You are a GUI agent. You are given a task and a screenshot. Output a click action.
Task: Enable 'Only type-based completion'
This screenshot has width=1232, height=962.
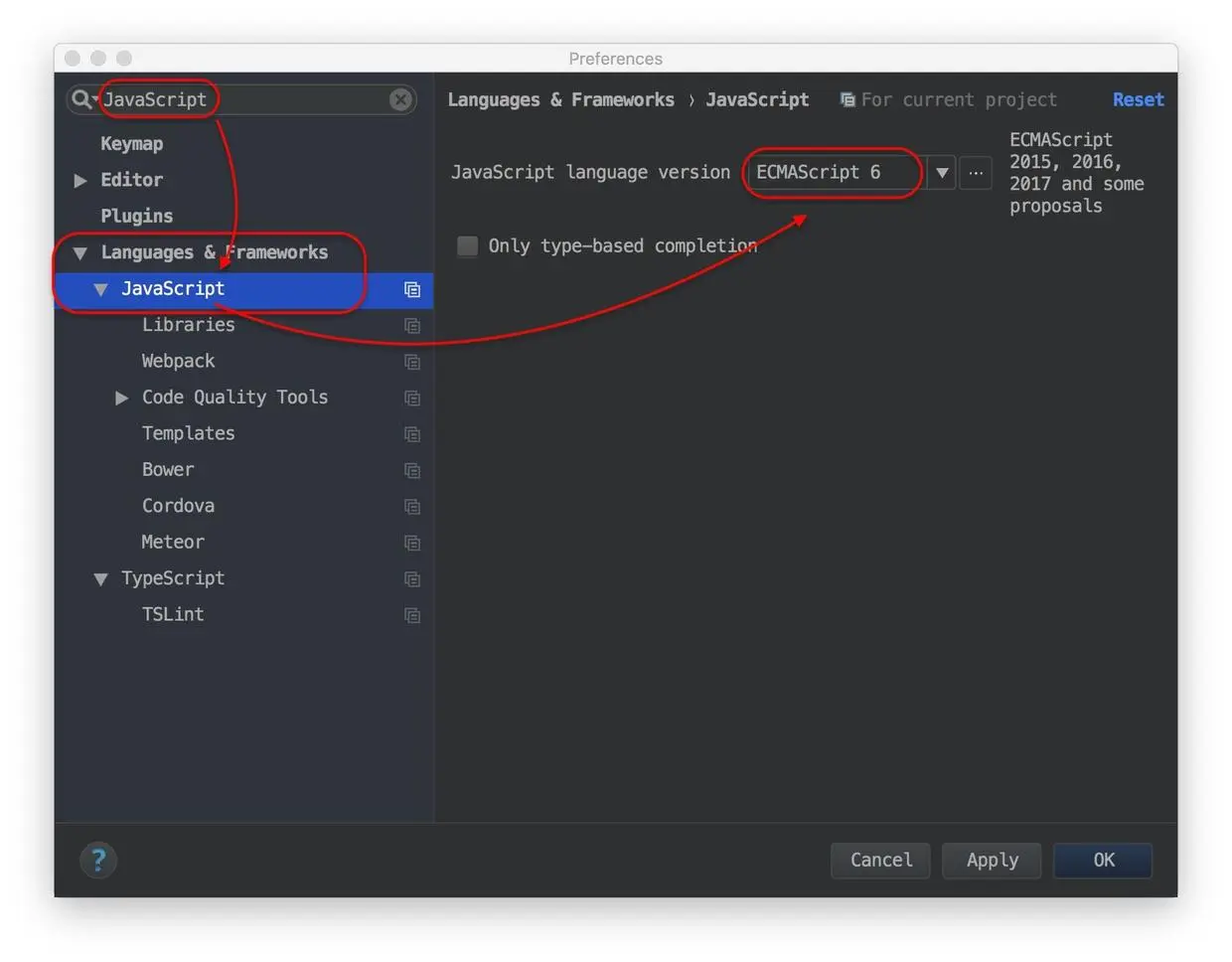click(x=467, y=245)
